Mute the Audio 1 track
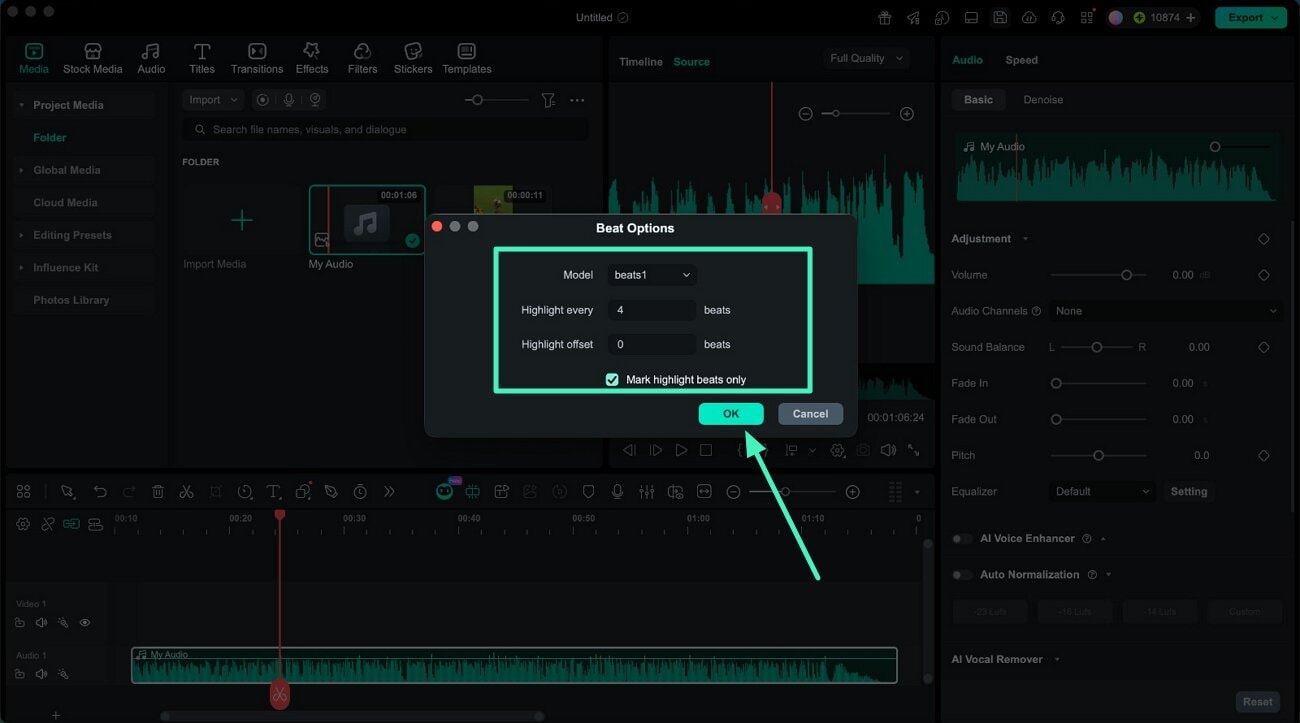 pyautogui.click(x=41, y=674)
